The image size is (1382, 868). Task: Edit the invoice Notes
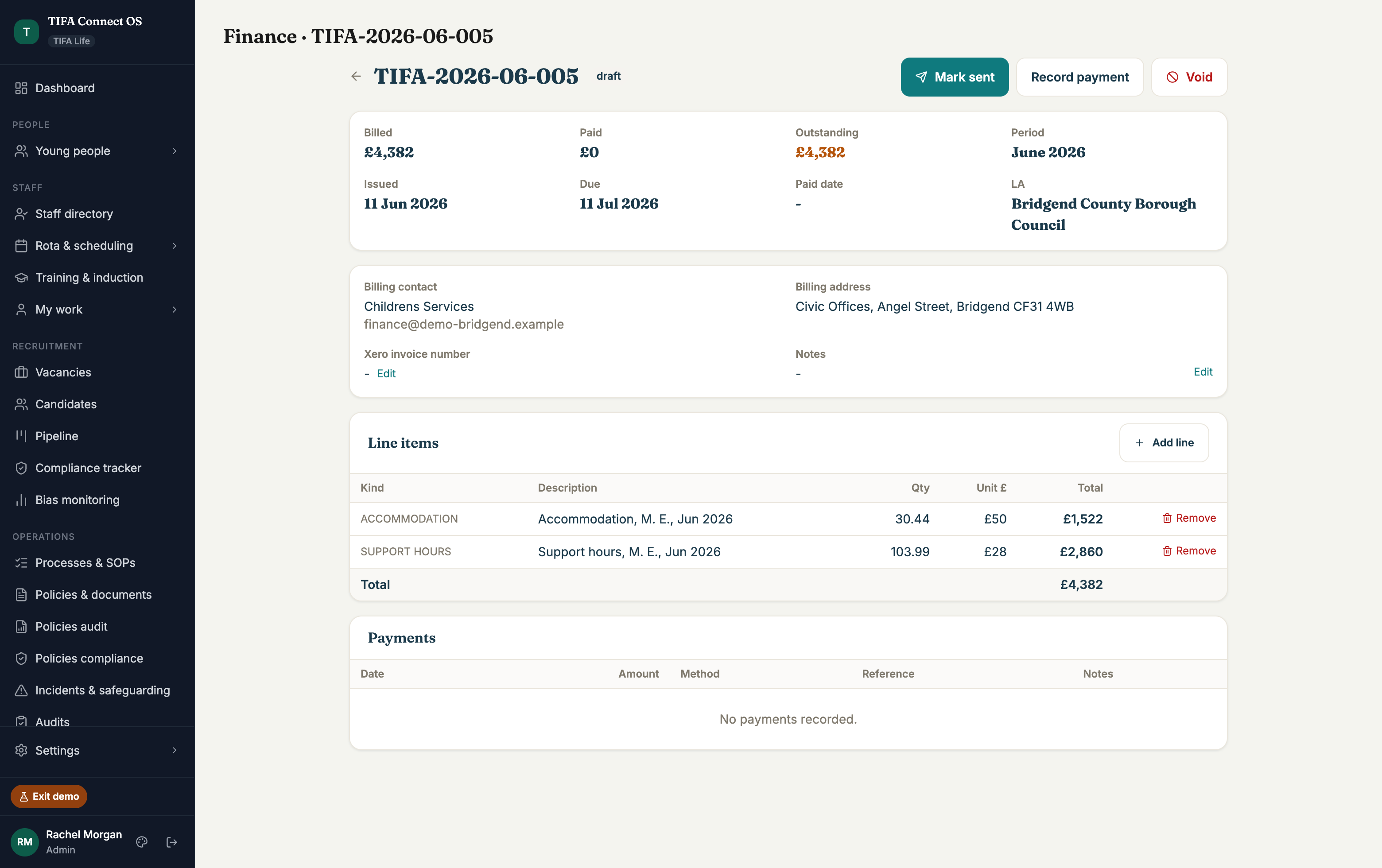[1203, 372]
